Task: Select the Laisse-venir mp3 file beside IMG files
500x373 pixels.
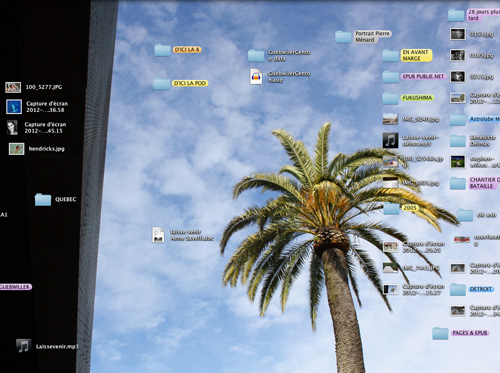Action: point(390,140)
